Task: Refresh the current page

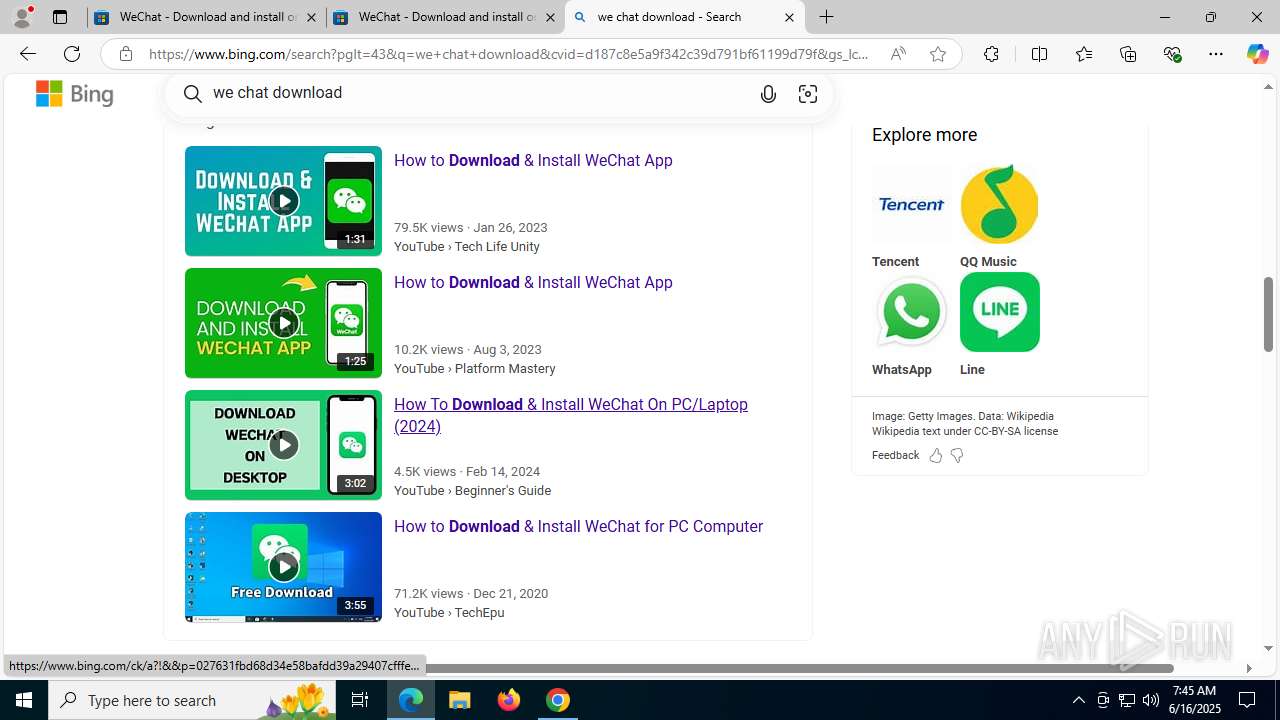Action: coord(72,54)
